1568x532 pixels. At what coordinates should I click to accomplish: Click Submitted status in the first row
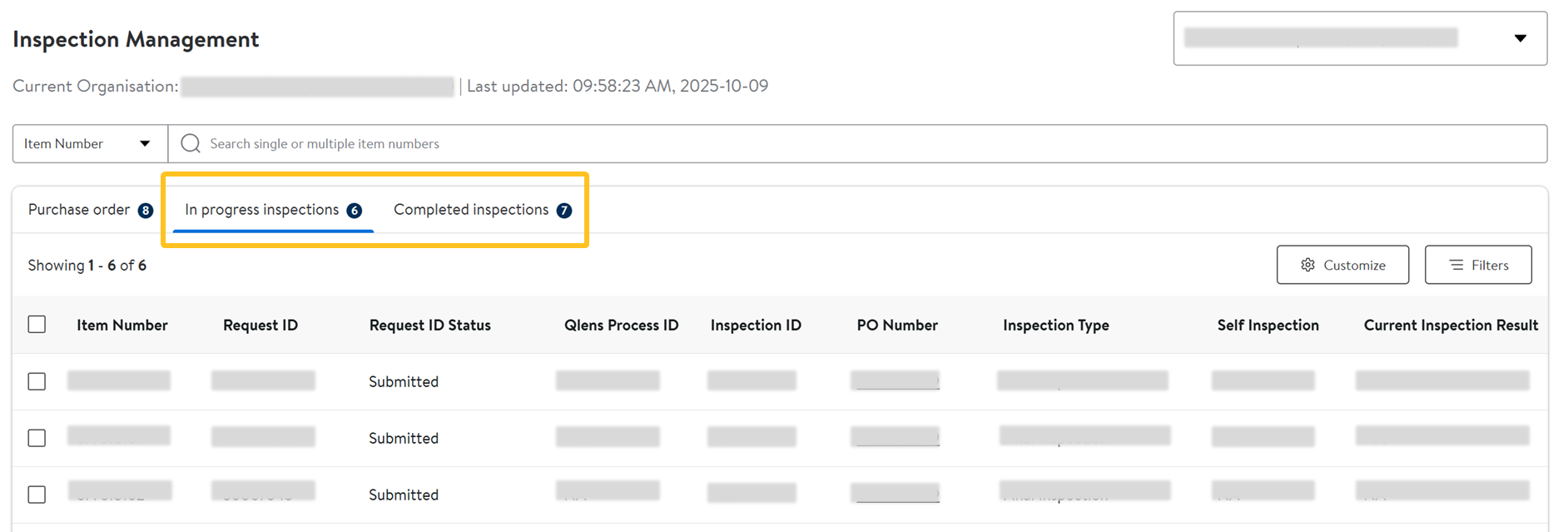coord(404,381)
